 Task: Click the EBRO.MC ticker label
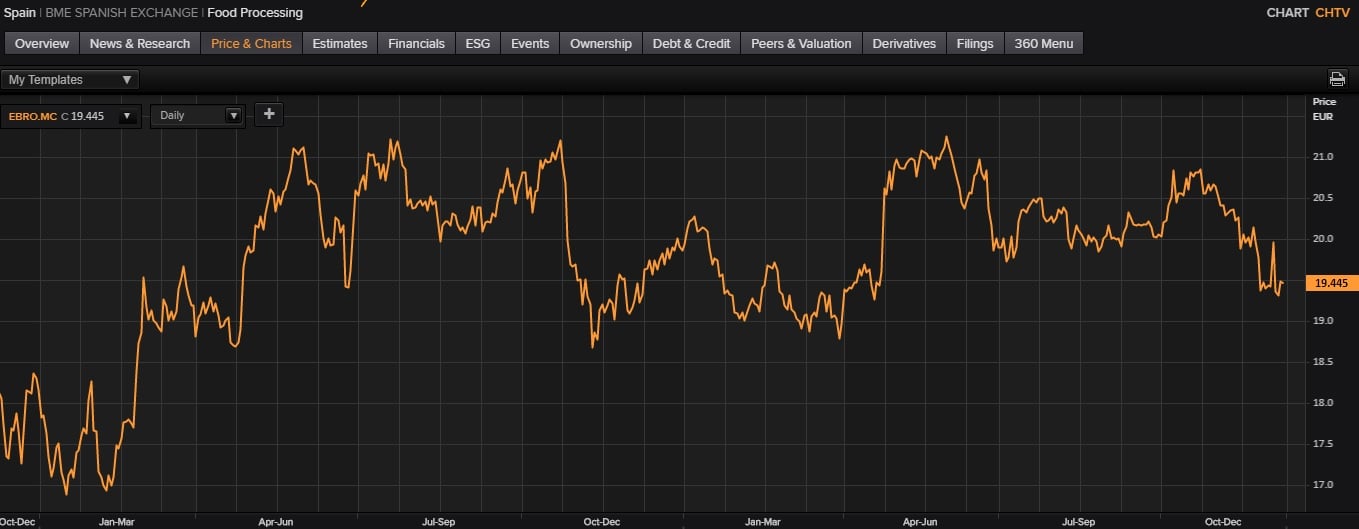click(33, 116)
